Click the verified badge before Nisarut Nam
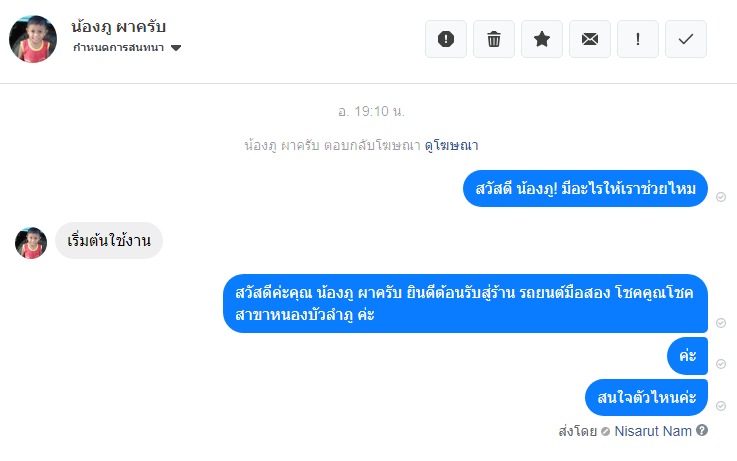This screenshot has height=461, width=737. coord(606,432)
